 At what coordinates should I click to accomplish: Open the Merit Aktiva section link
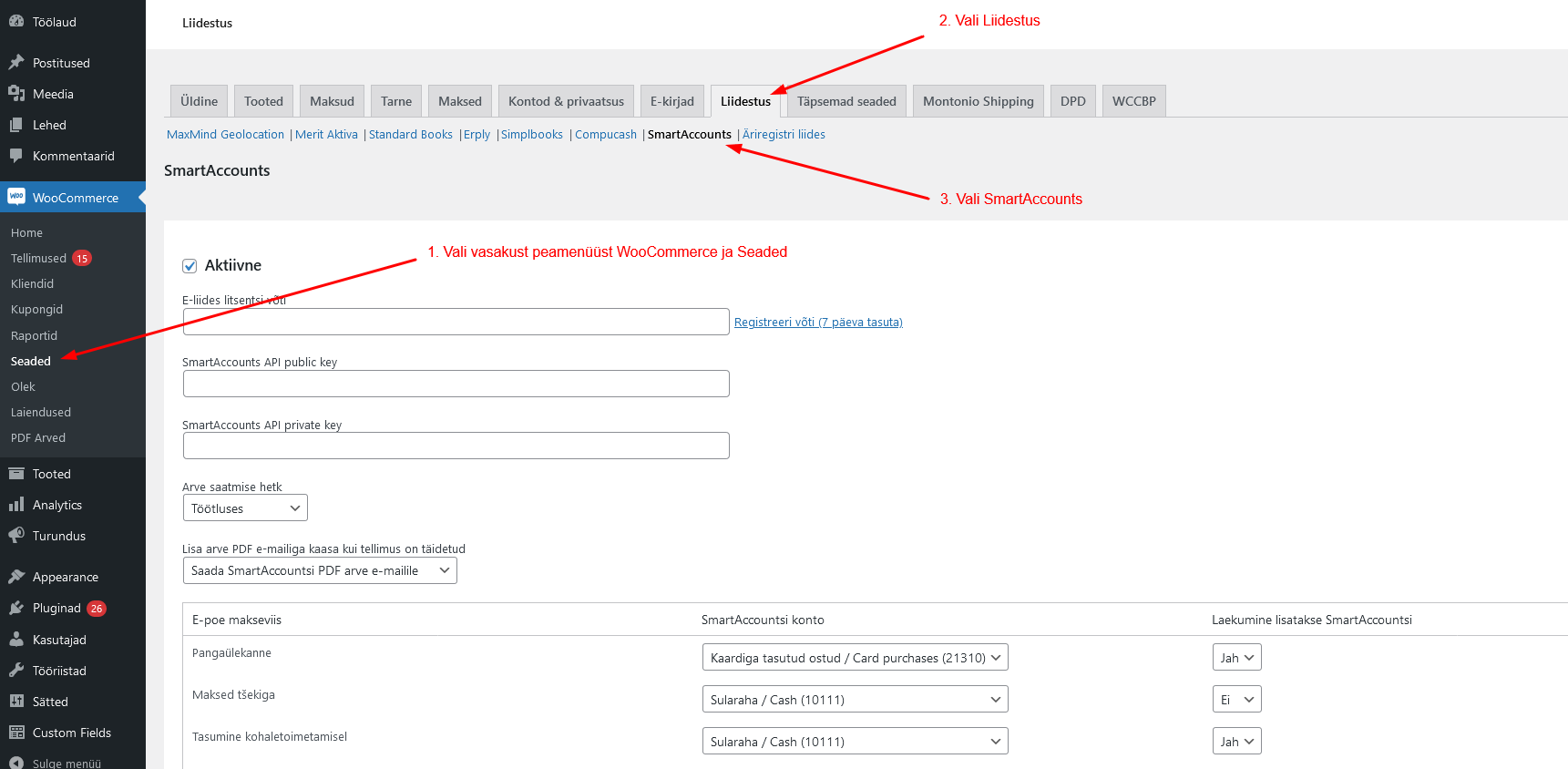pos(326,135)
